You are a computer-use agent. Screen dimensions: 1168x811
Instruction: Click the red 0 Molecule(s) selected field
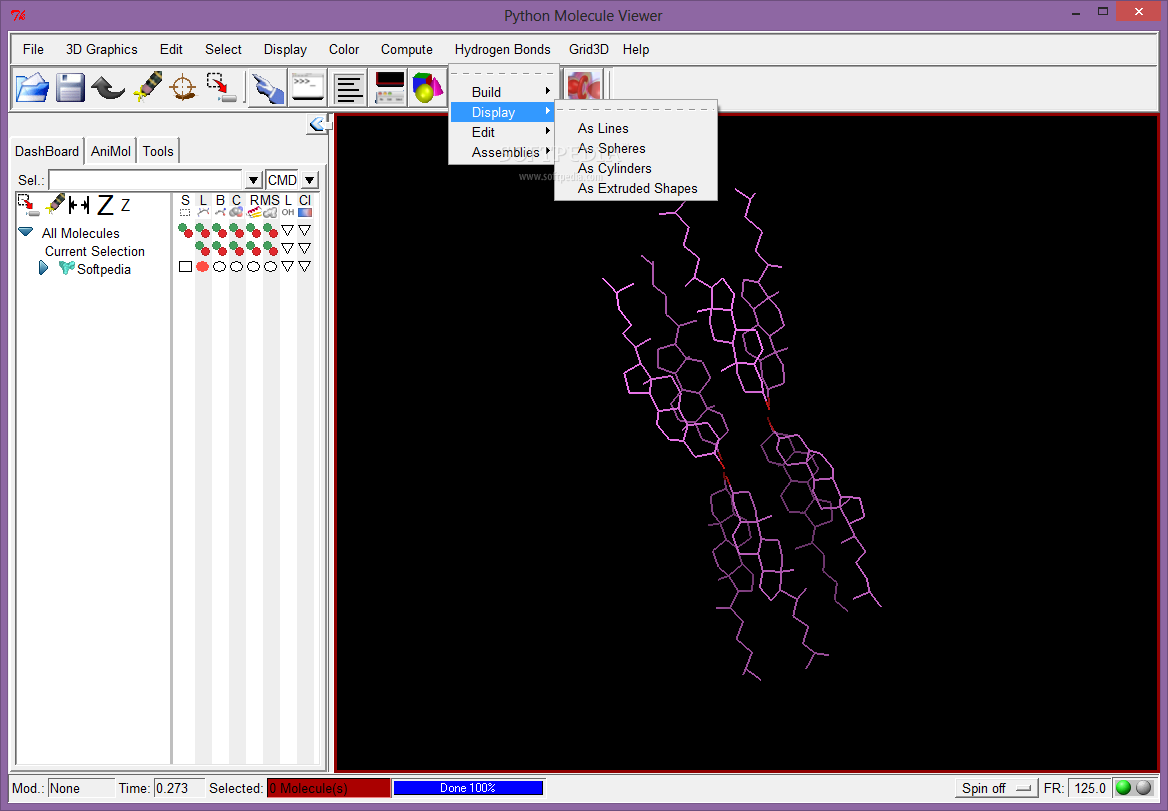click(328, 788)
